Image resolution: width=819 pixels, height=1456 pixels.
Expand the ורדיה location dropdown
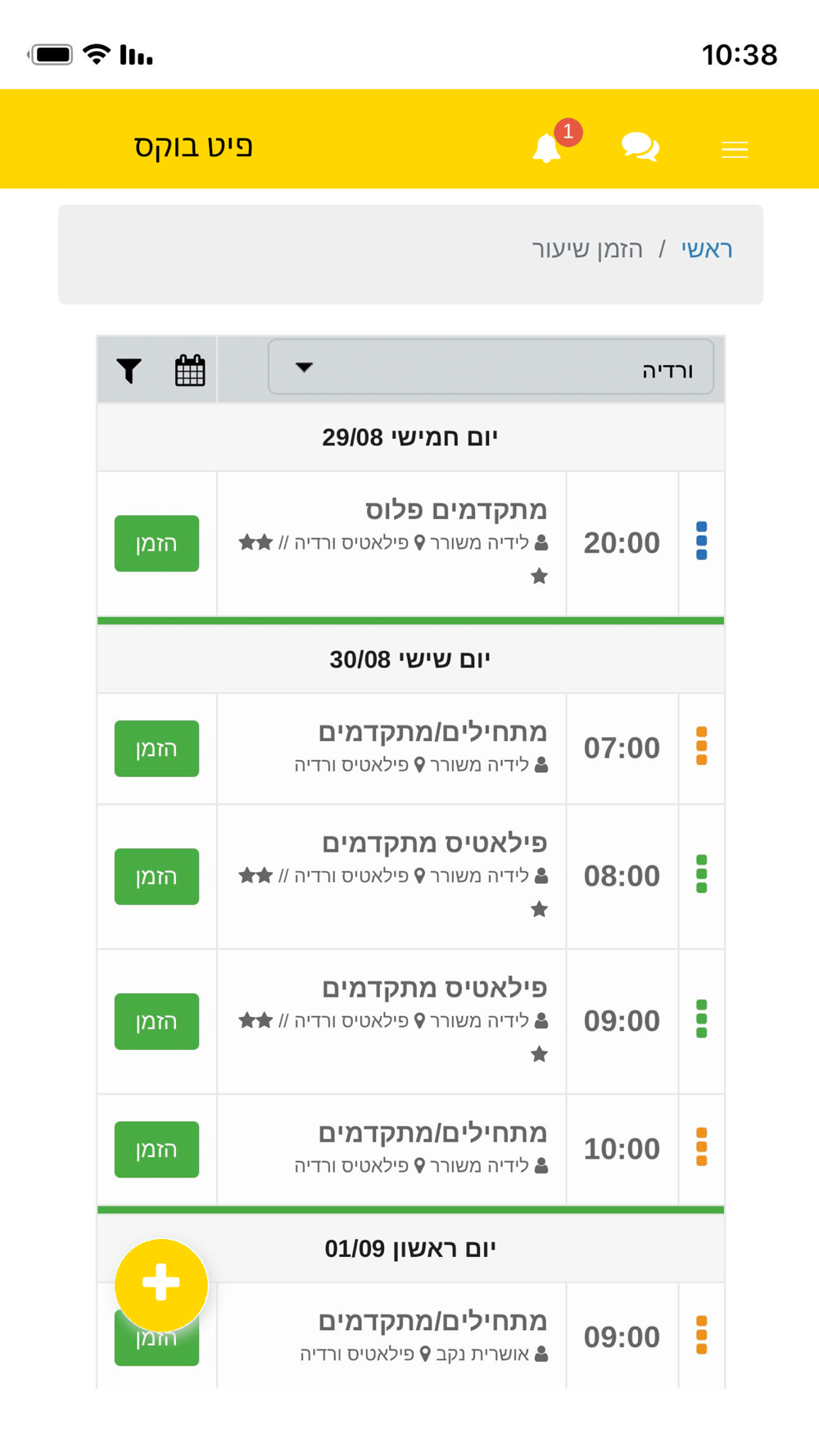coord(491,367)
